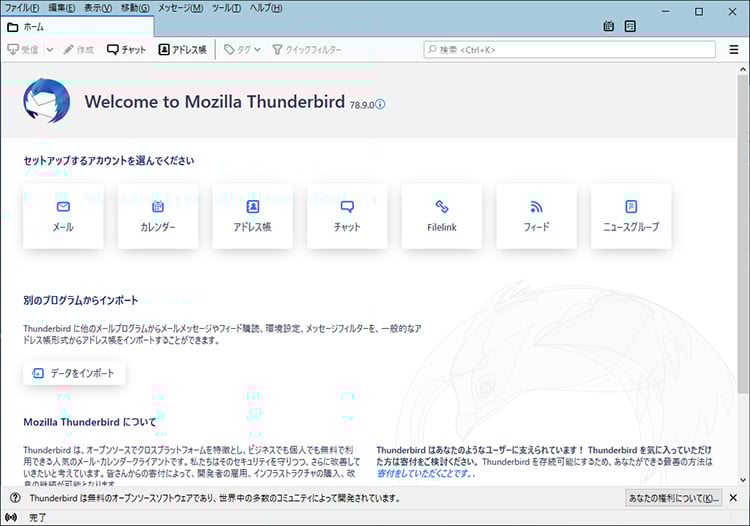This screenshot has height=526, width=750.
Task: Set up a チャット account card
Action: pos(347,216)
